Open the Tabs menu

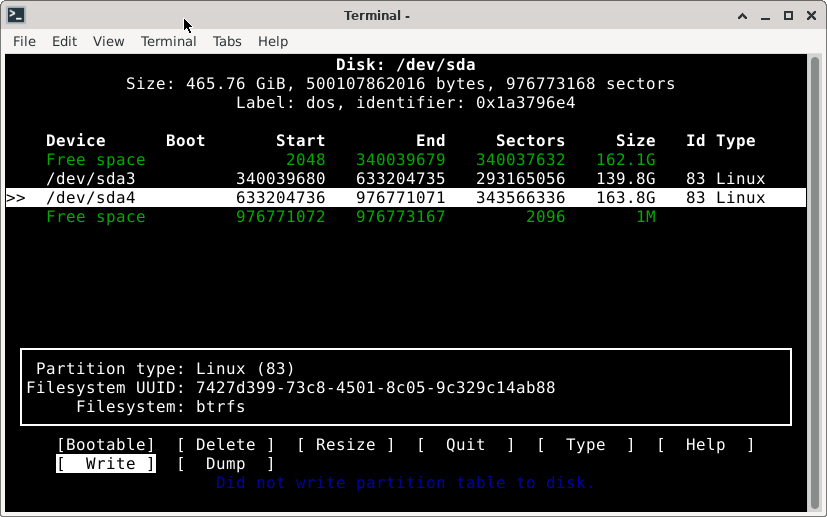pos(227,41)
